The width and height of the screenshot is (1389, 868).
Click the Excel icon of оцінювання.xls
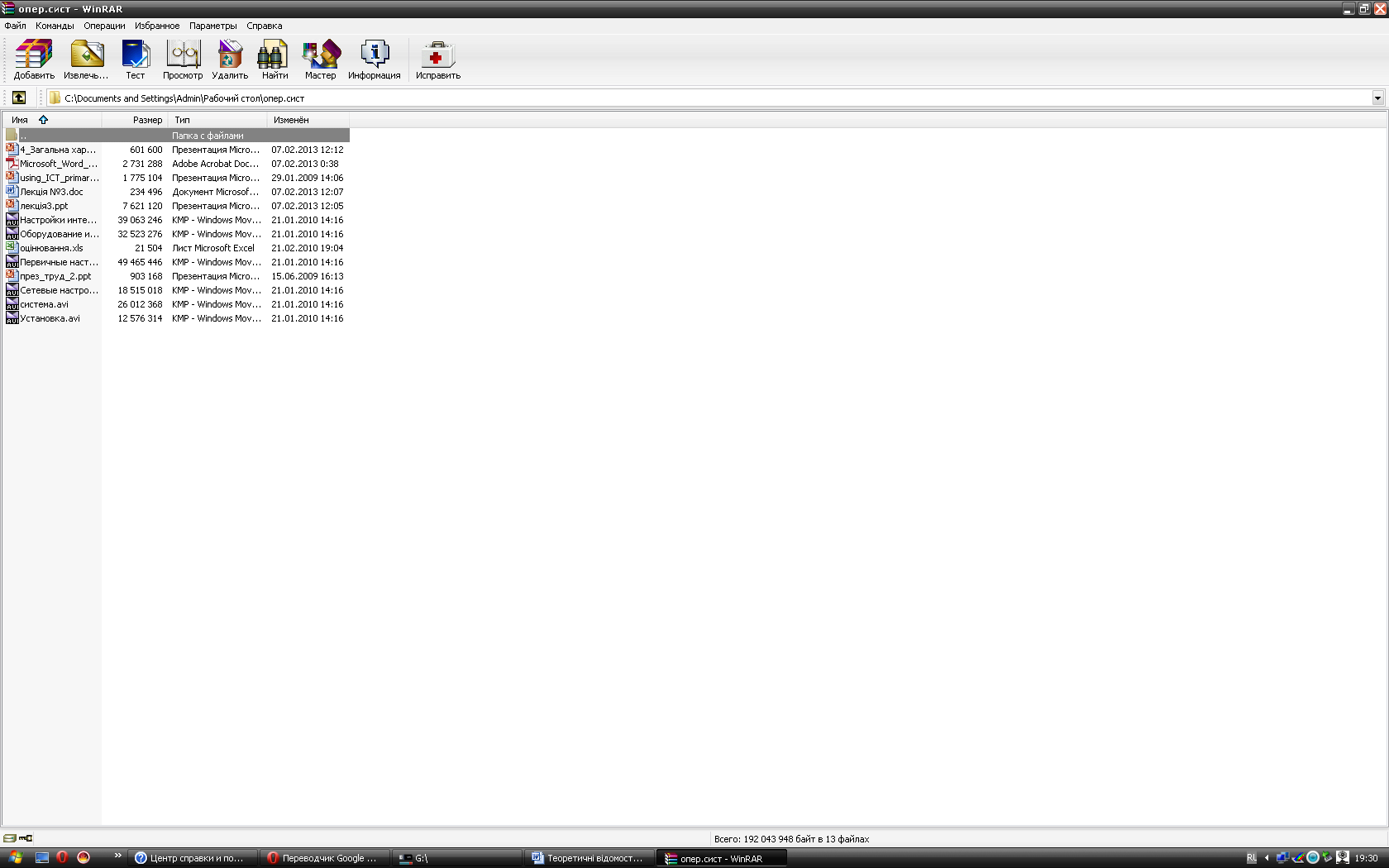click(x=12, y=248)
